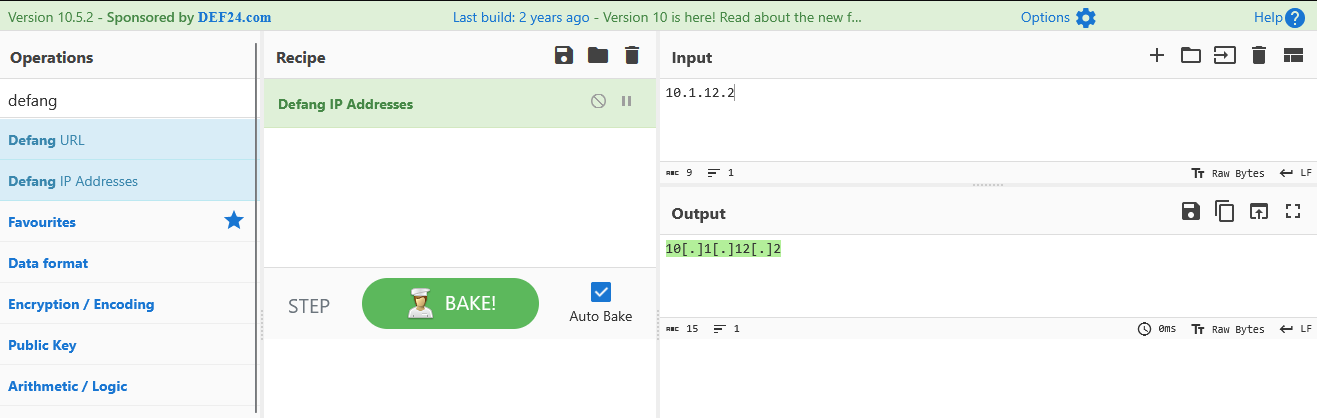This screenshot has height=418, width=1317.
Task: Clear the recipe with the trash icon
Action: point(632,56)
